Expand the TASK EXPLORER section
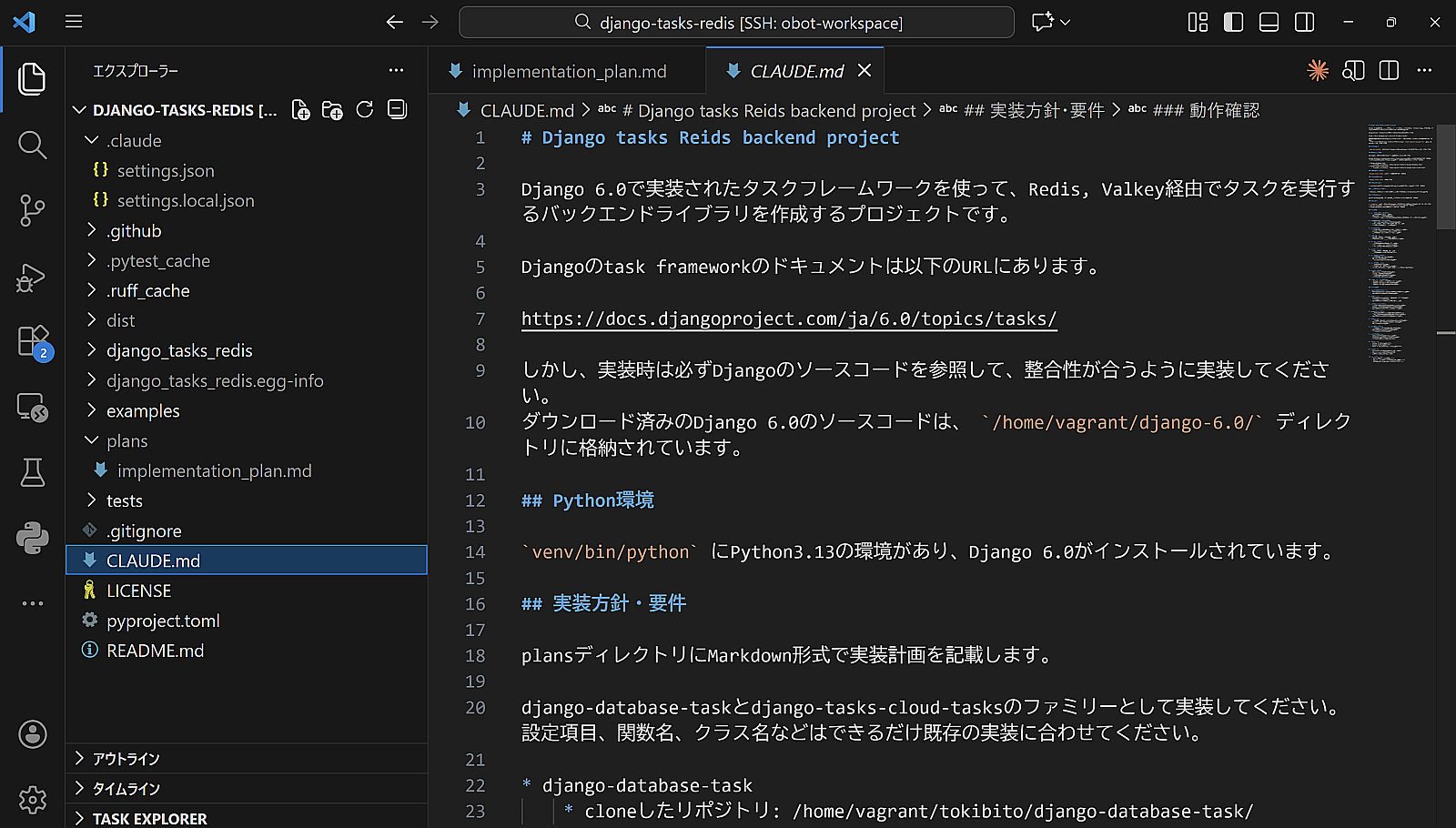Viewport: 1456px width, 828px height. point(247,818)
